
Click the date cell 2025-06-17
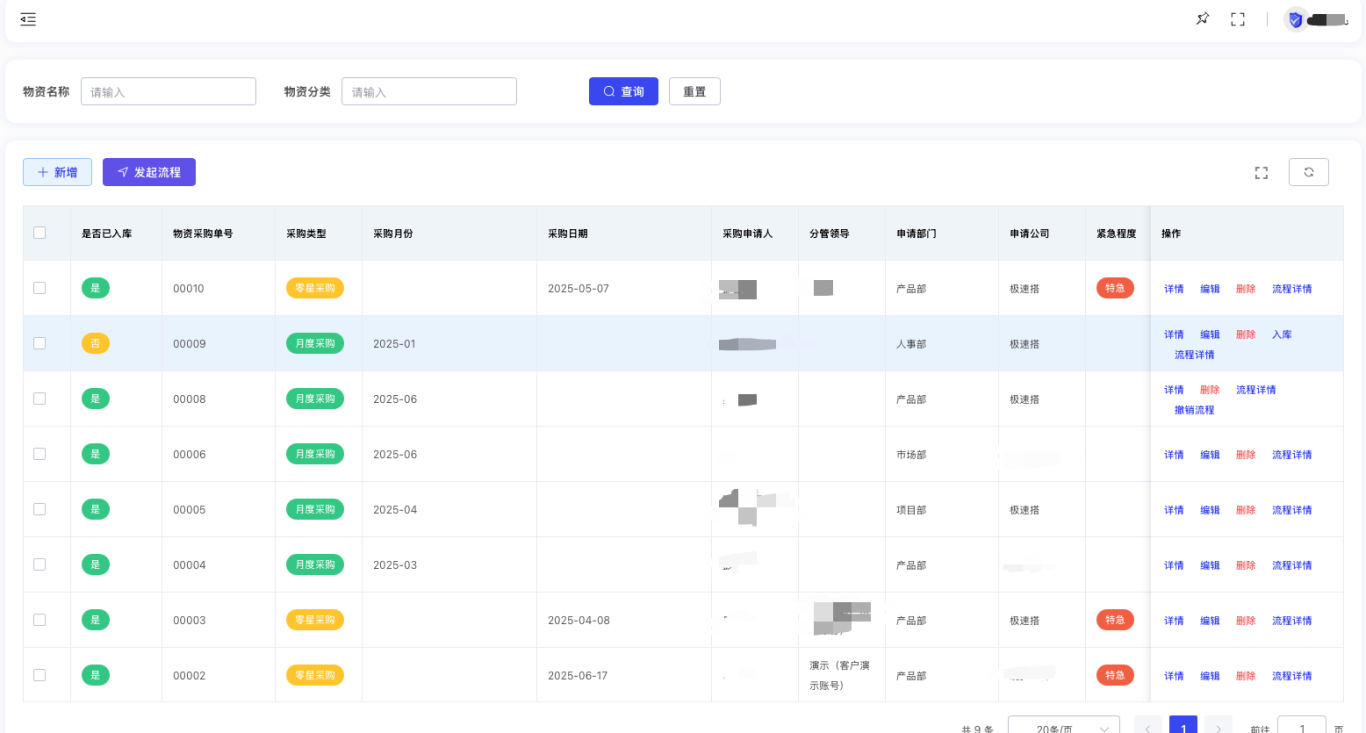click(578, 675)
